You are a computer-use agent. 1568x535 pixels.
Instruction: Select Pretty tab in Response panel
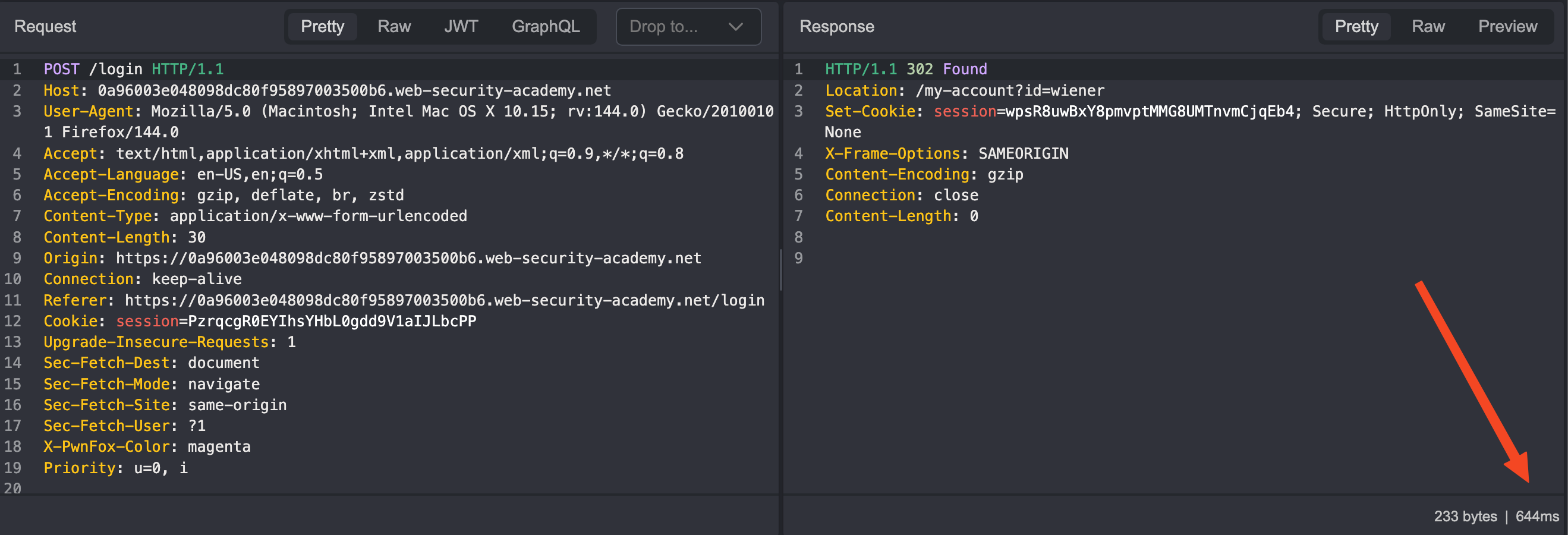[1356, 27]
